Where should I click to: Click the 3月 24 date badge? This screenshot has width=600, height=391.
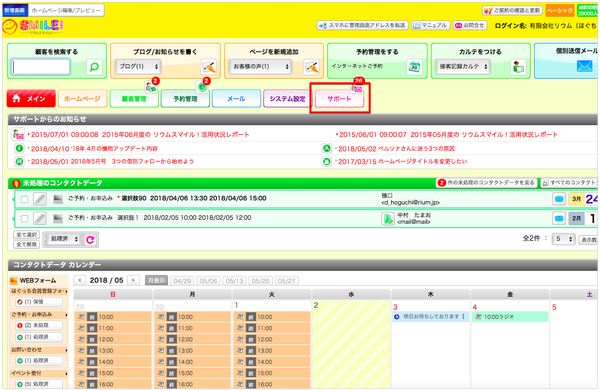[584, 199]
